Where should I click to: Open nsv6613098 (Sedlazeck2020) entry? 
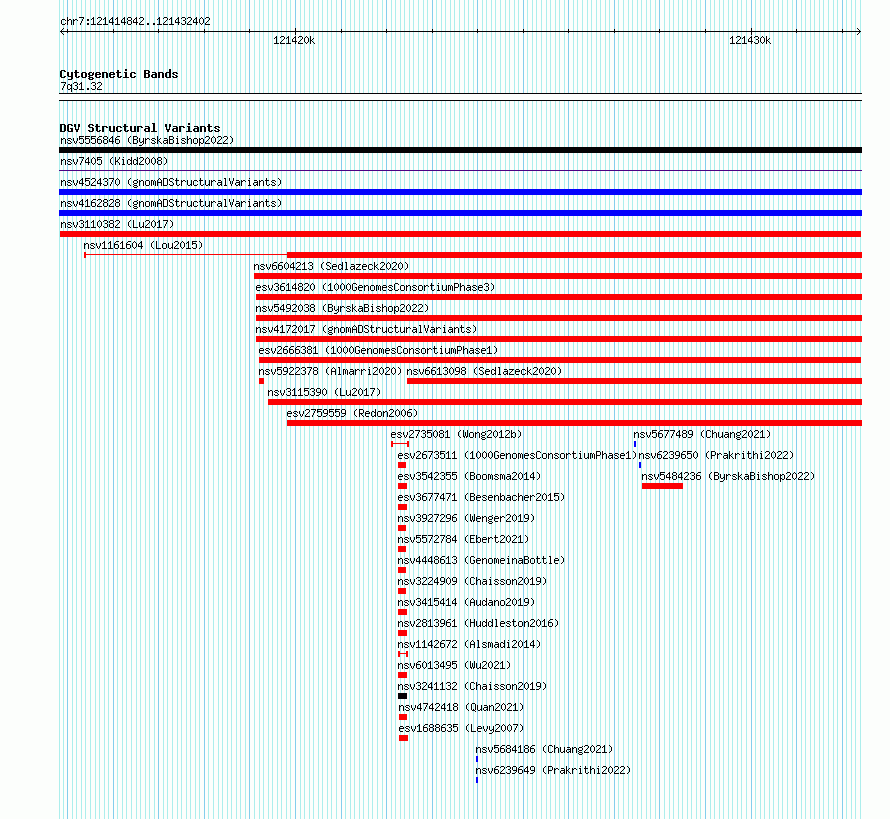(484, 371)
